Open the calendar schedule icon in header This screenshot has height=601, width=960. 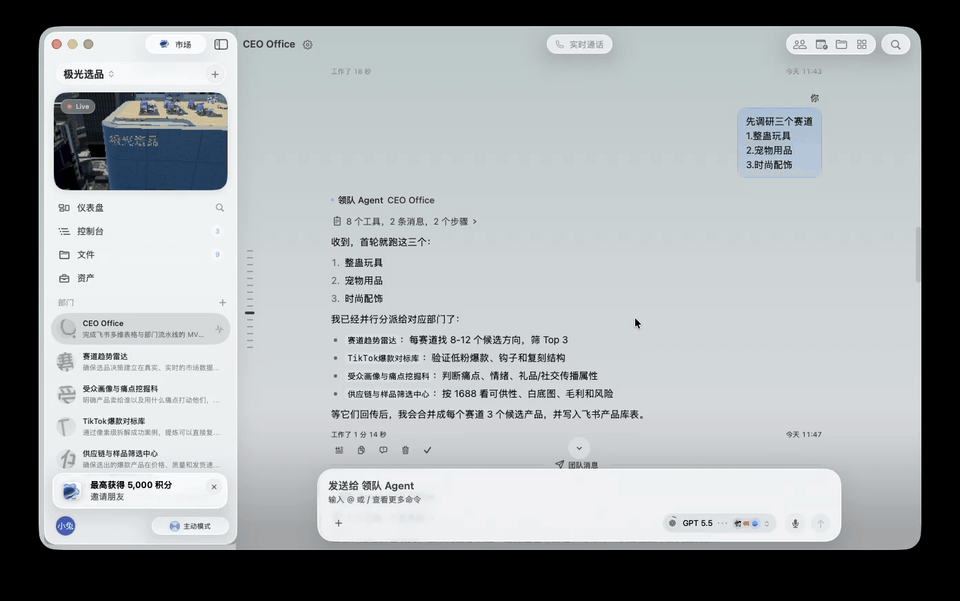pos(821,45)
